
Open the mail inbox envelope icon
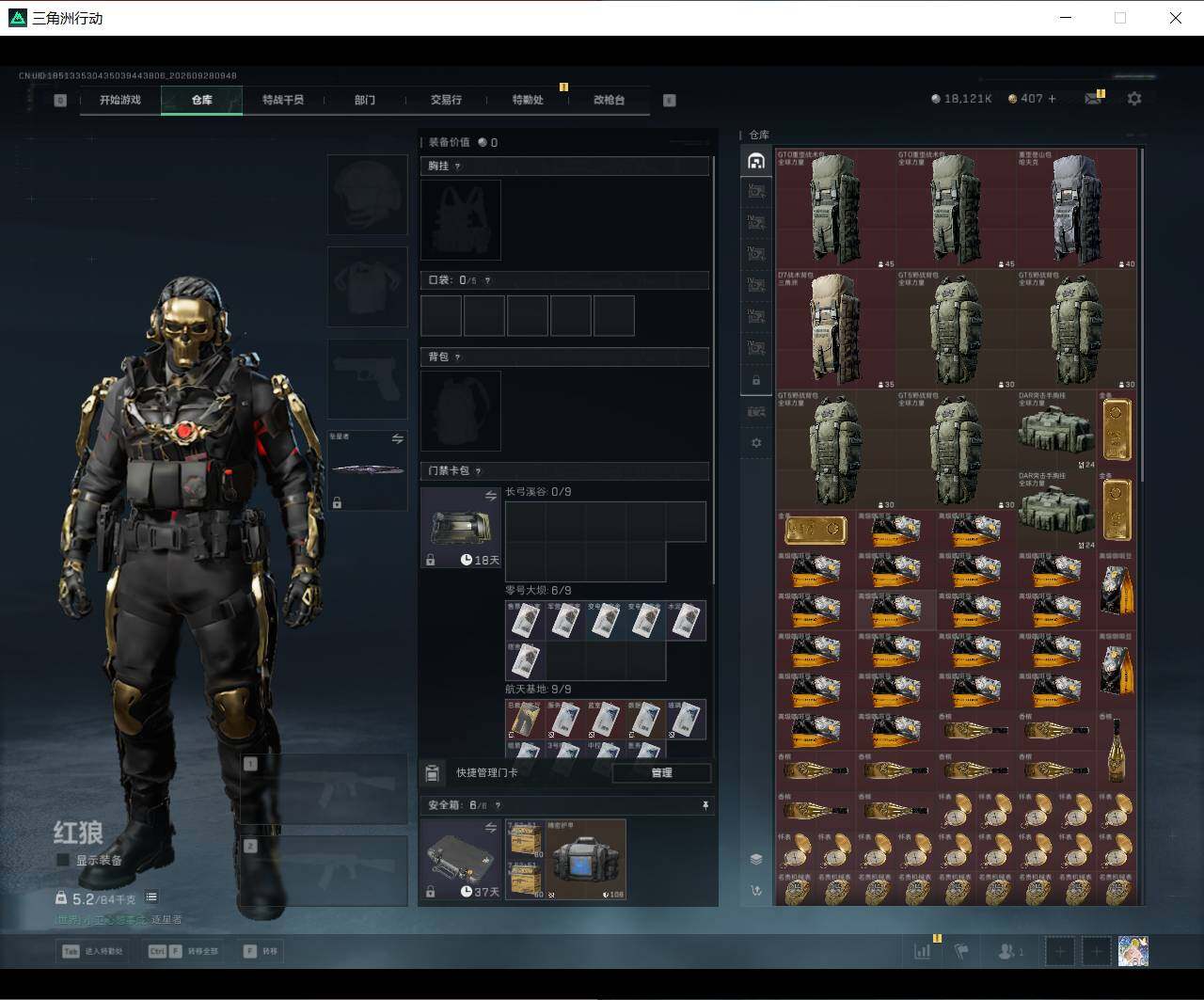click(1093, 99)
